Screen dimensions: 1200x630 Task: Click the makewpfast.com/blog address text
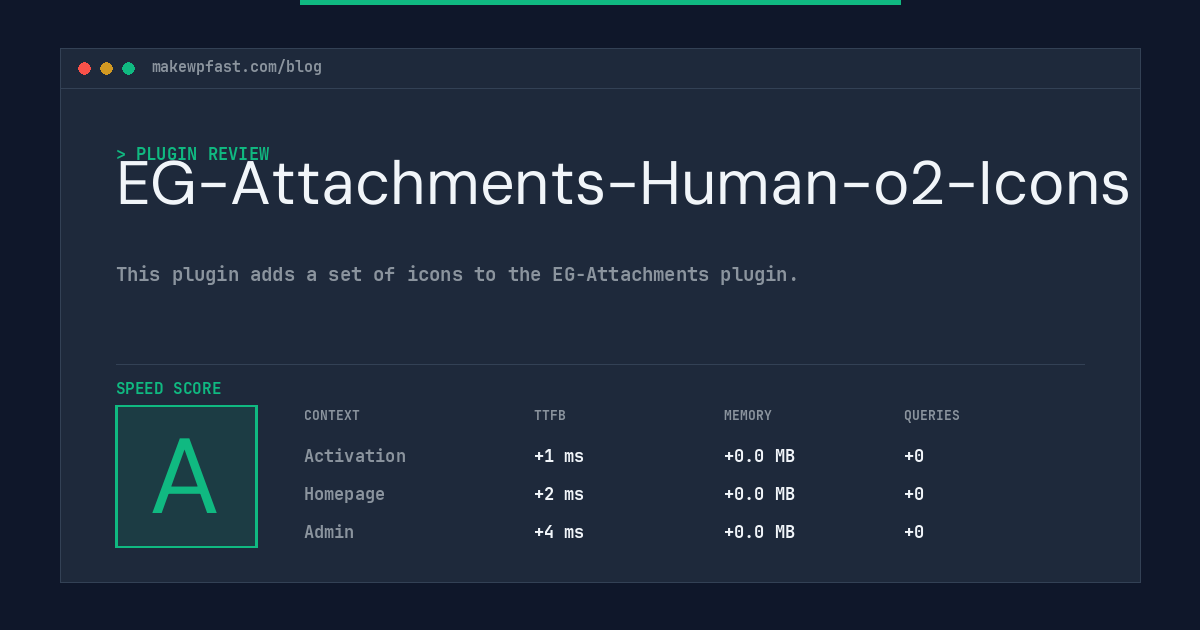point(237,67)
